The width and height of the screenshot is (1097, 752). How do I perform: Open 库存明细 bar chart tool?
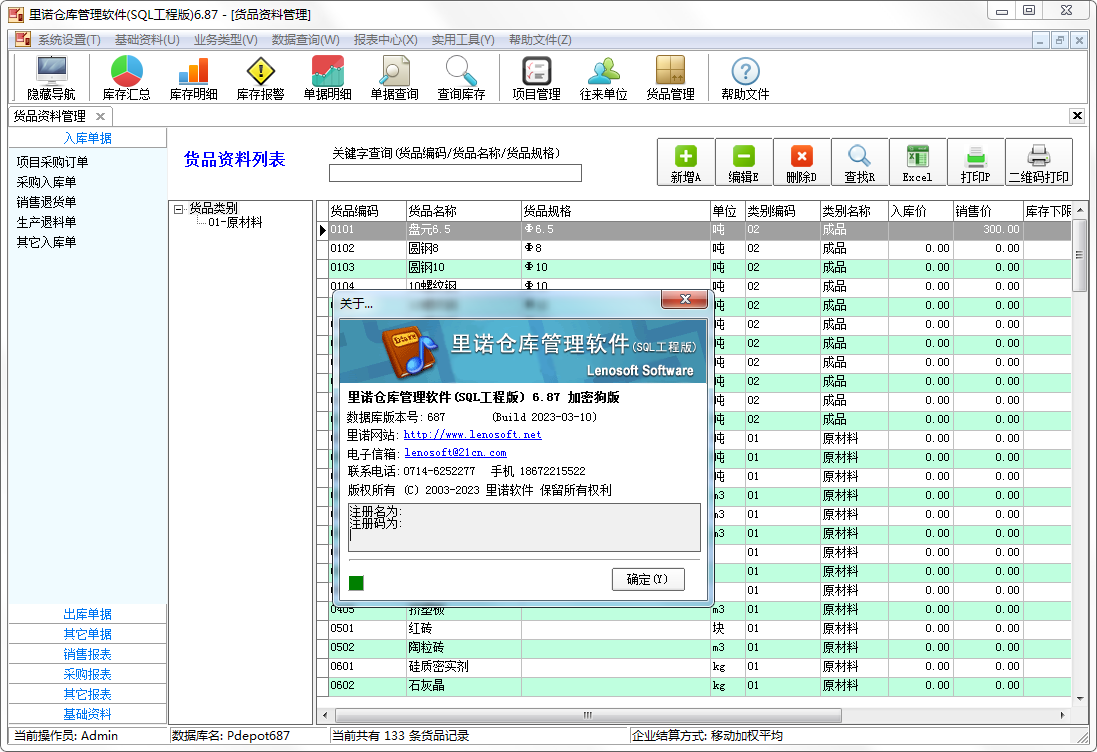pos(194,78)
